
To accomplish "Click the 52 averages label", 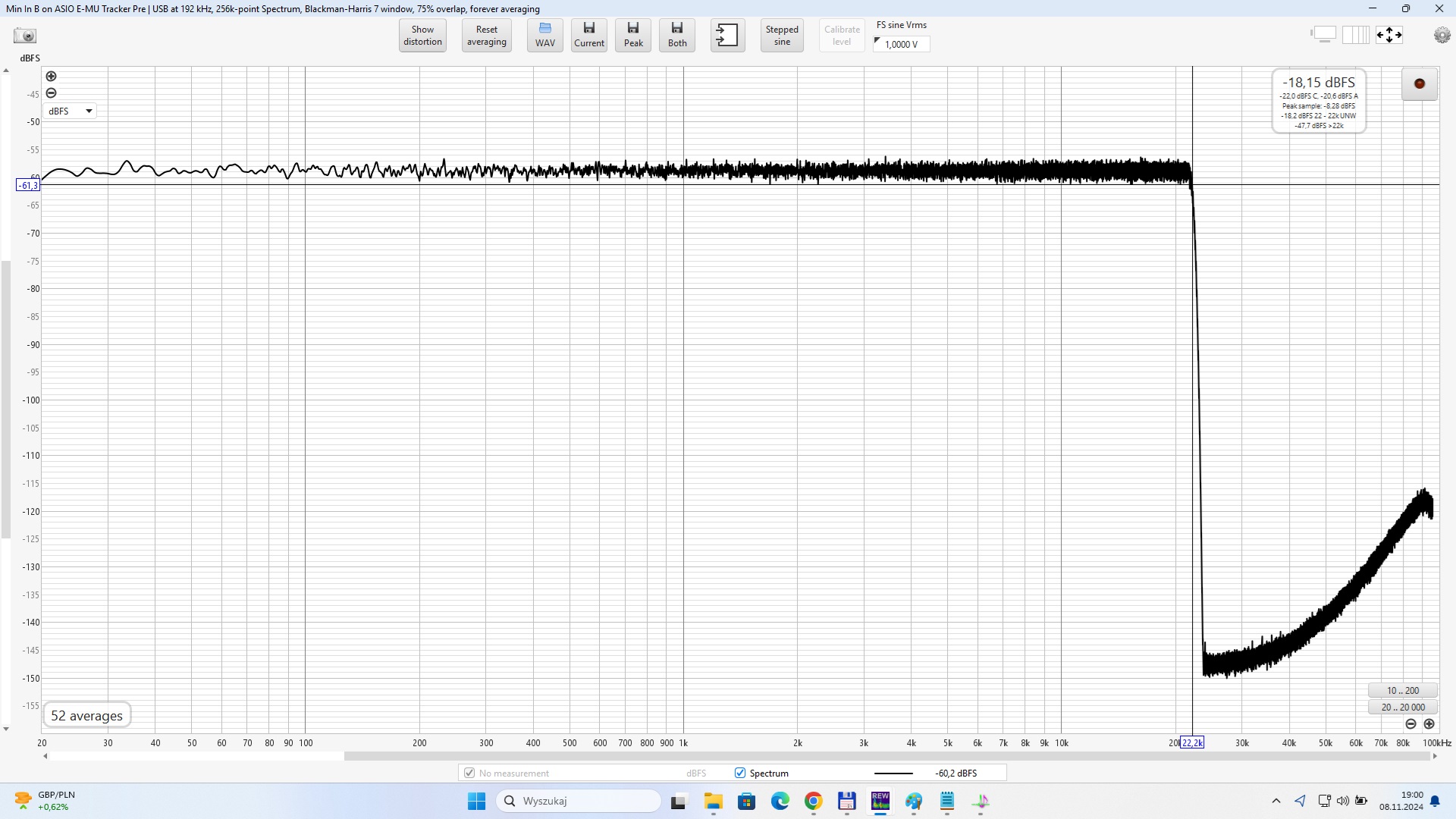I will coord(86,716).
